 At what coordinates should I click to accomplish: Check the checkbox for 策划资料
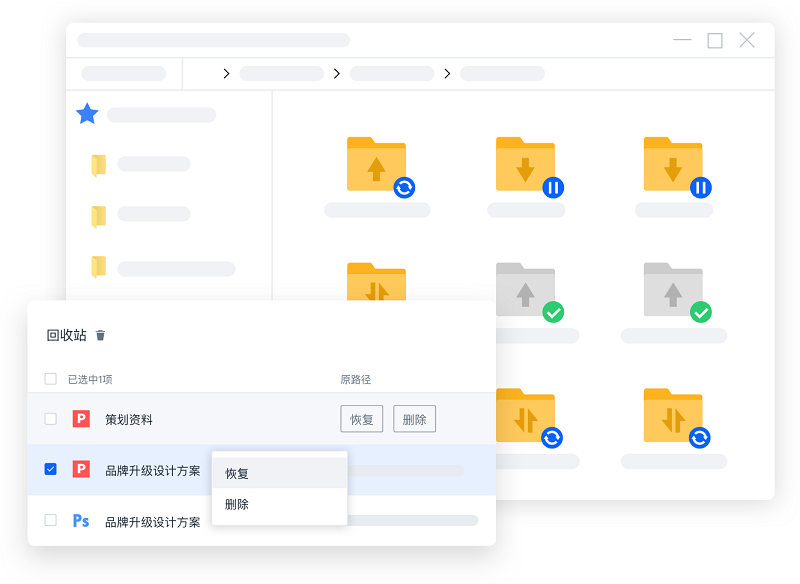click(49, 419)
